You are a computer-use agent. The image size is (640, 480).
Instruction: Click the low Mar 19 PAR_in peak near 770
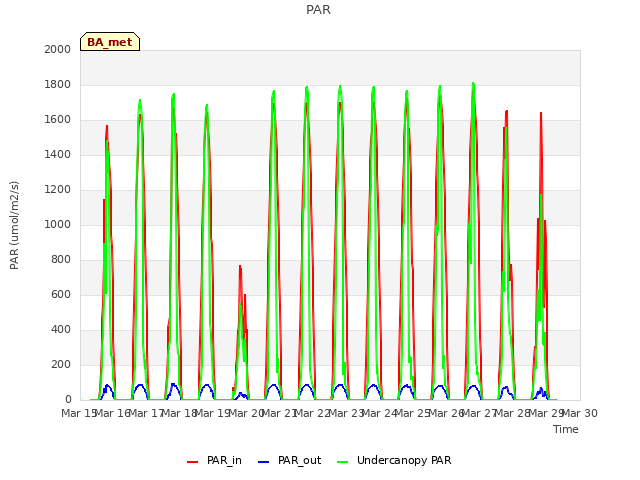click(x=240, y=267)
